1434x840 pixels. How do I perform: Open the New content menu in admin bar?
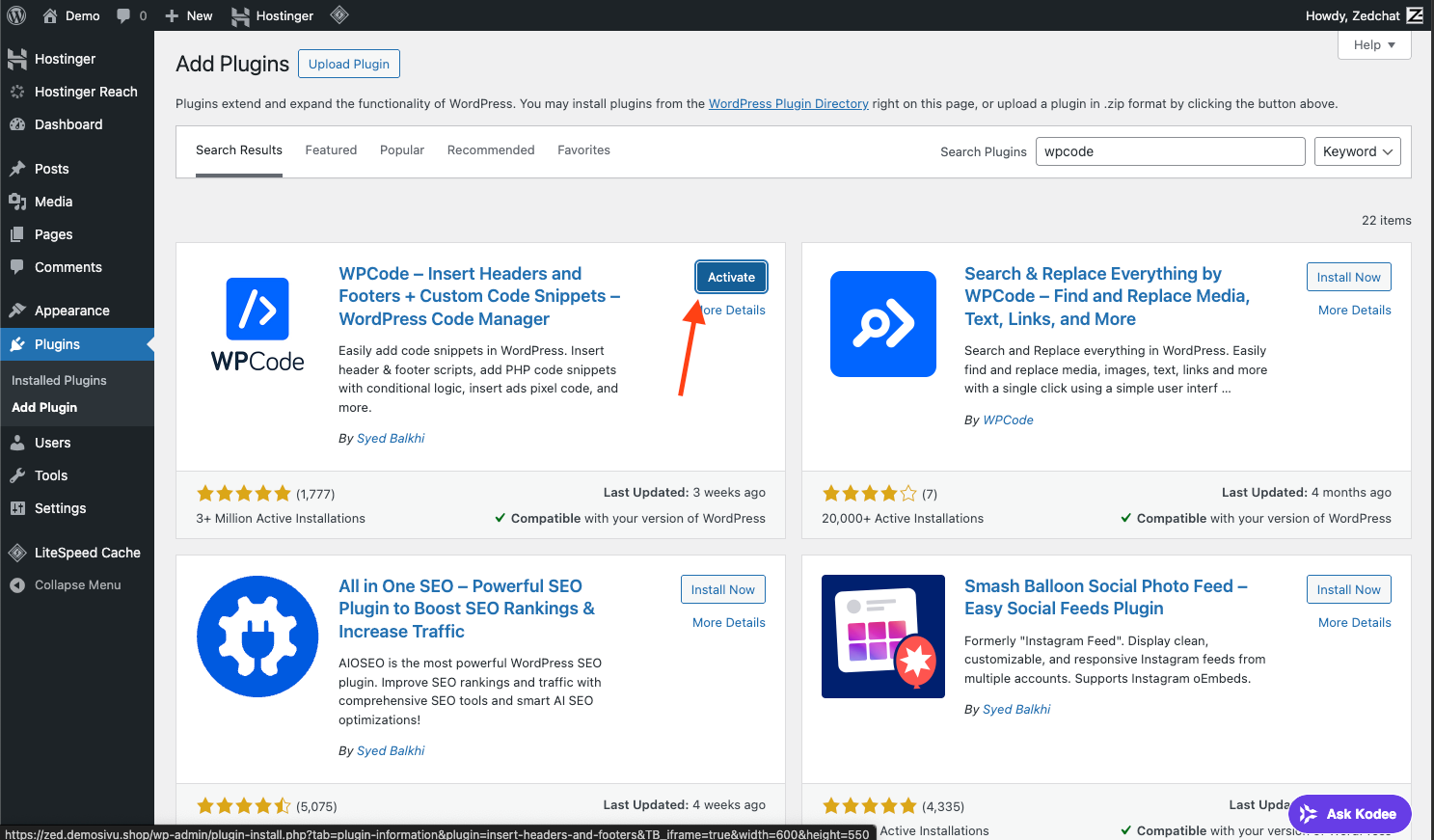coord(189,15)
